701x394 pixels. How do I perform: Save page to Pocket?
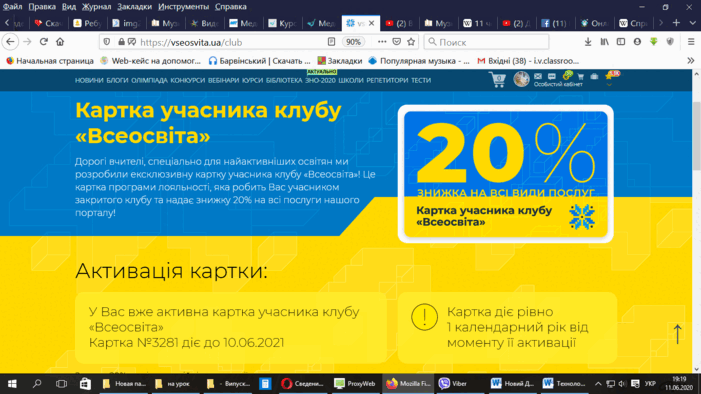pos(397,42)
